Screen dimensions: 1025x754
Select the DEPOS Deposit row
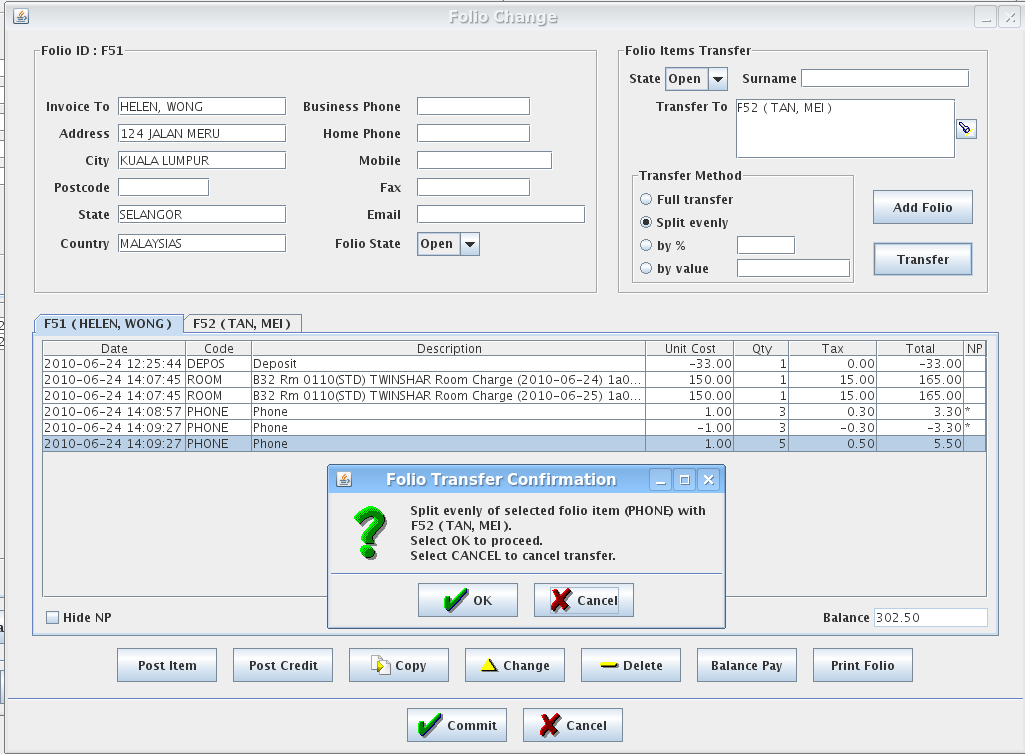(514, 364)
